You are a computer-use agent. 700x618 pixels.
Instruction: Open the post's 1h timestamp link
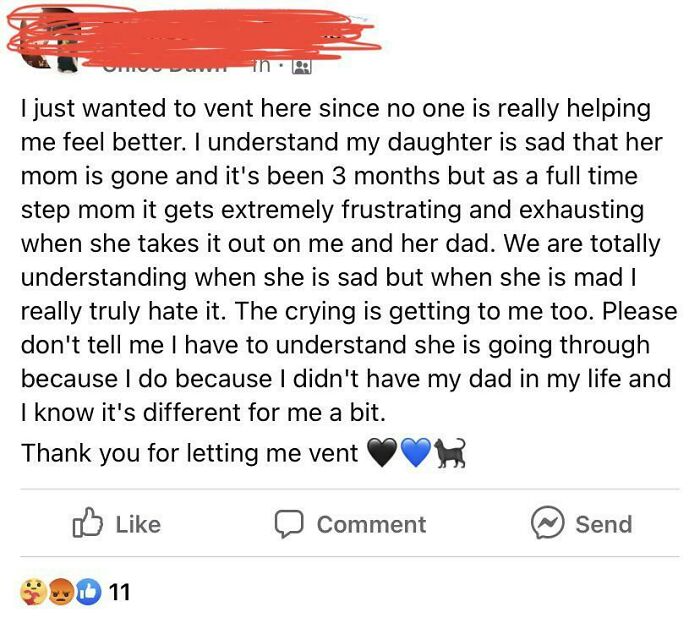point(261,67)
